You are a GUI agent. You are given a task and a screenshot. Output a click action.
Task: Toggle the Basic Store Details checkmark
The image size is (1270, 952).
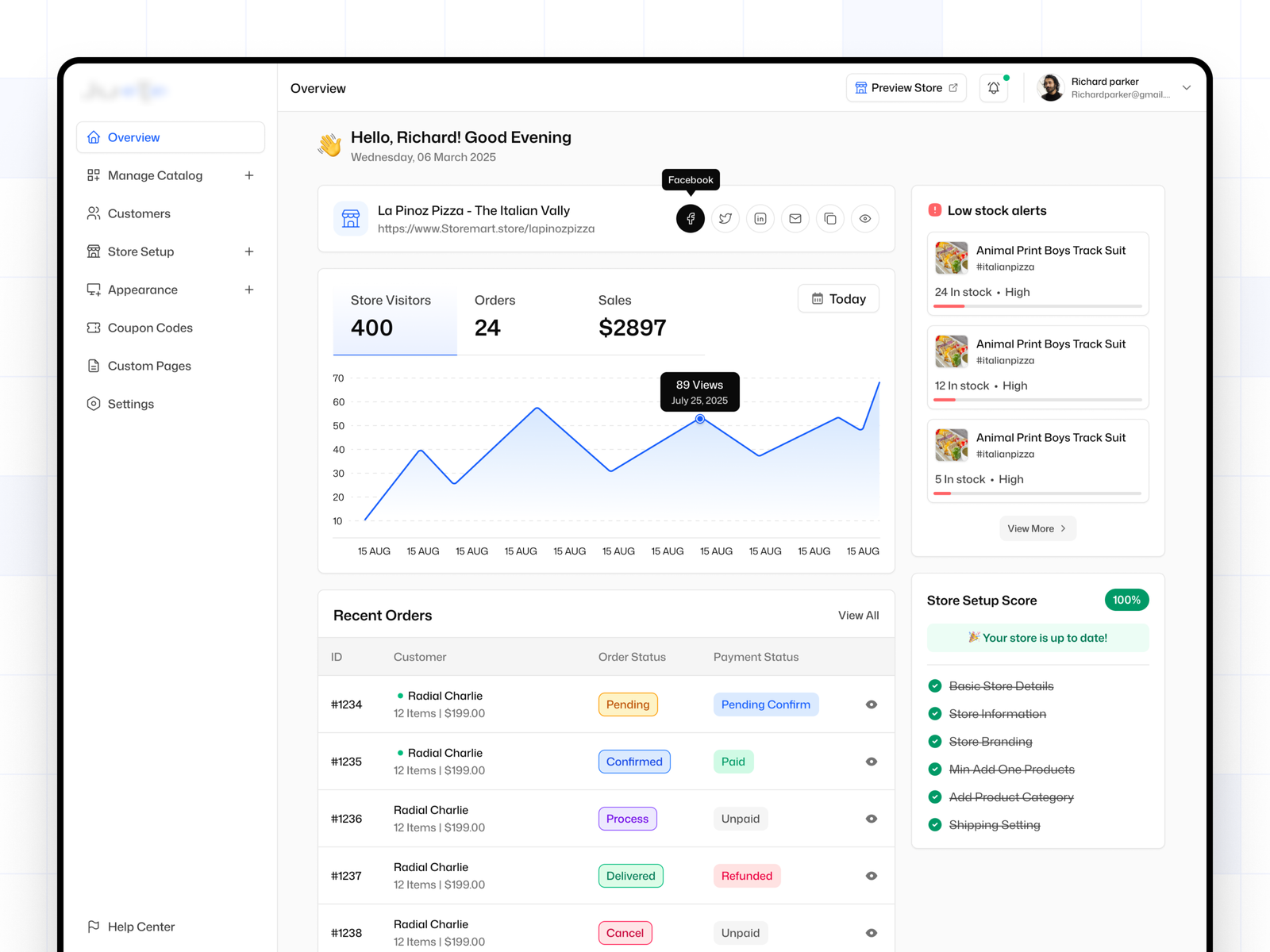935,686
